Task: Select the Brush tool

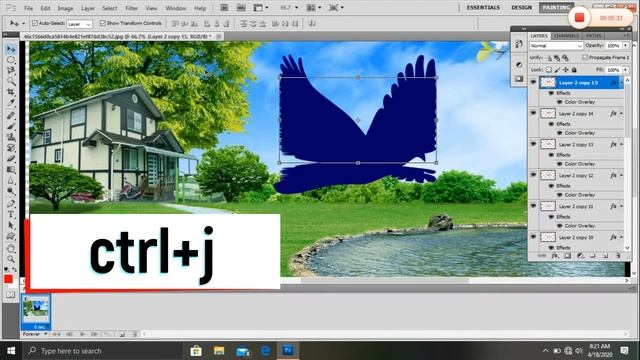Action: [x=11, y=126]
